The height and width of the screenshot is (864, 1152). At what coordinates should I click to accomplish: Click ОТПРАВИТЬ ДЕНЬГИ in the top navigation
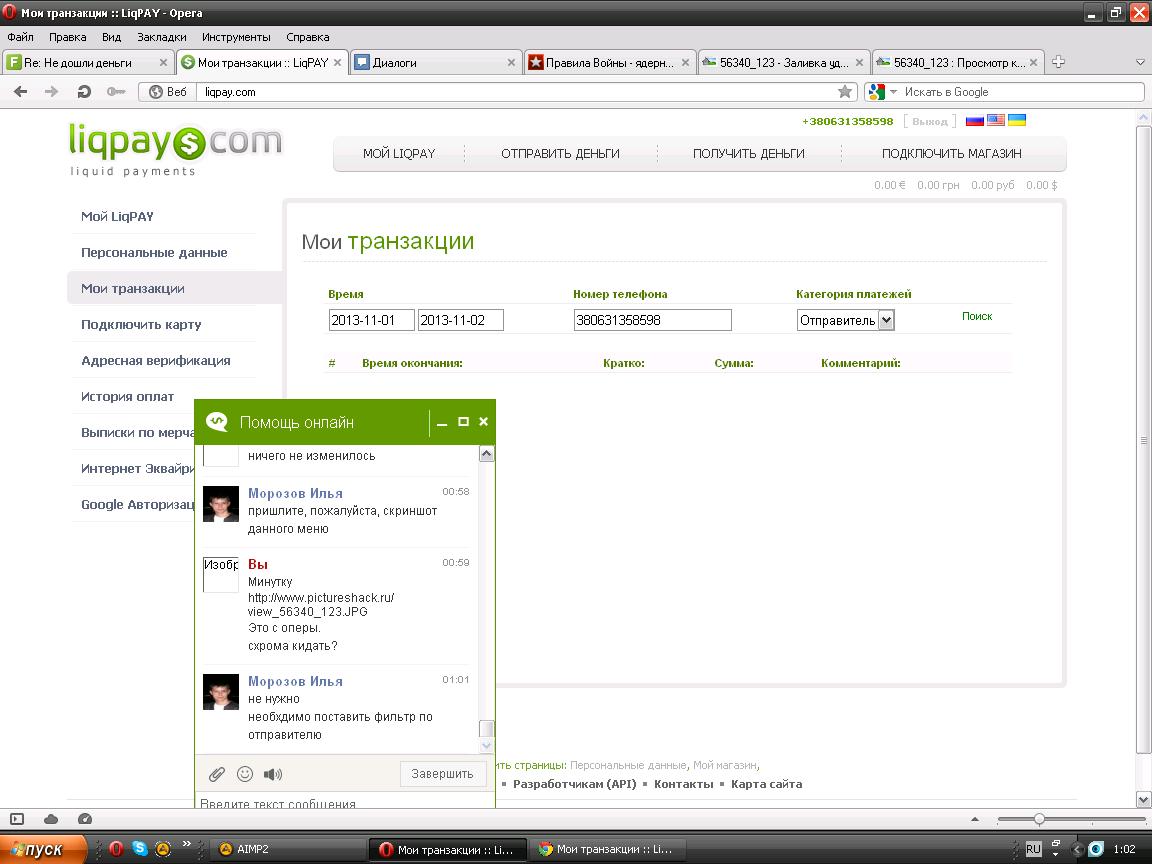561,154
